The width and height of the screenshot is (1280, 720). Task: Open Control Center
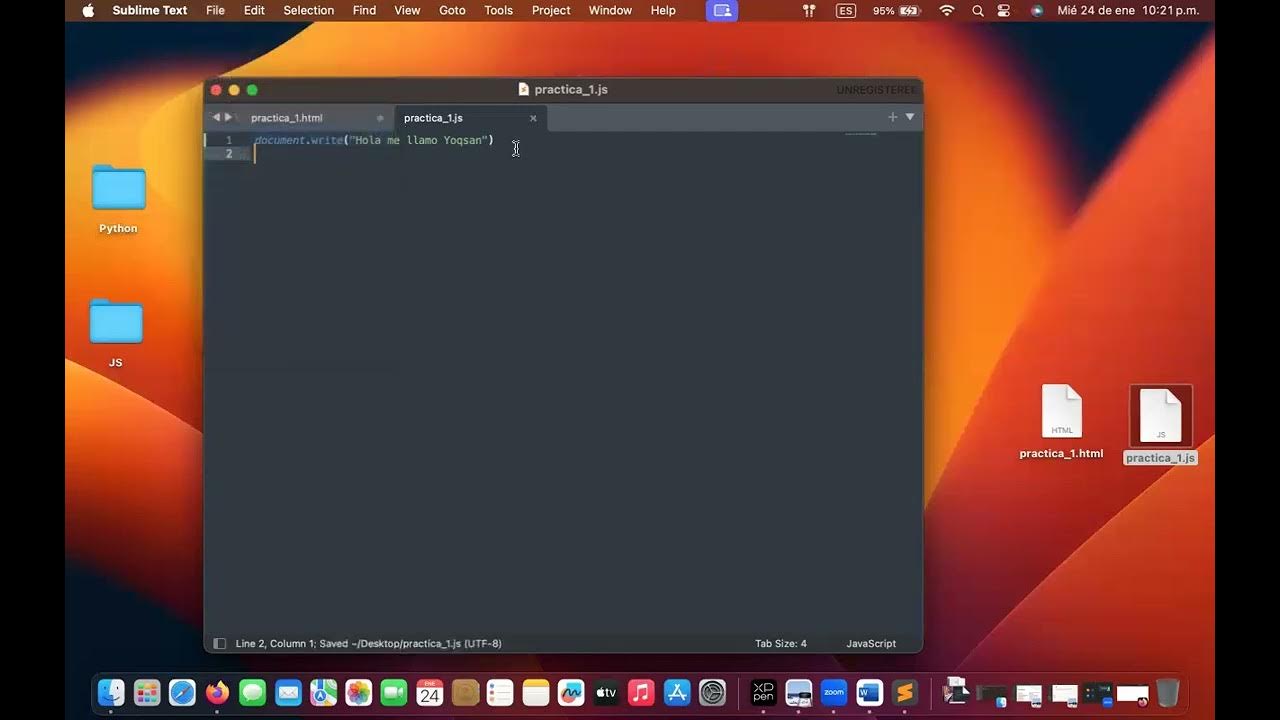pos(1004,11)
